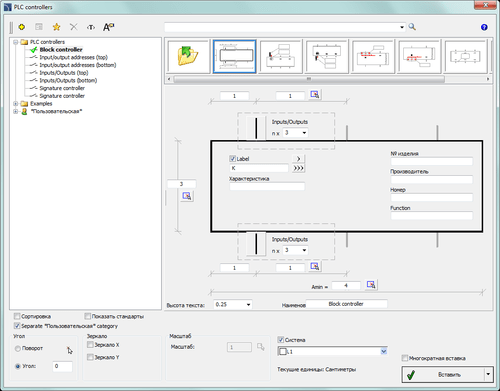Click the single arrow button beside Label

pyautogui.click(x=298, y=159)
